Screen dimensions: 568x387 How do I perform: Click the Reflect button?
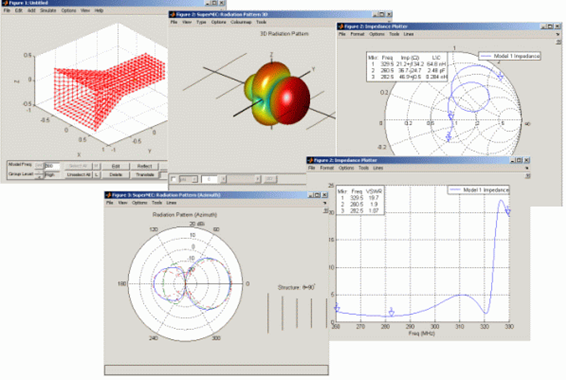click(x=144, y=166)
